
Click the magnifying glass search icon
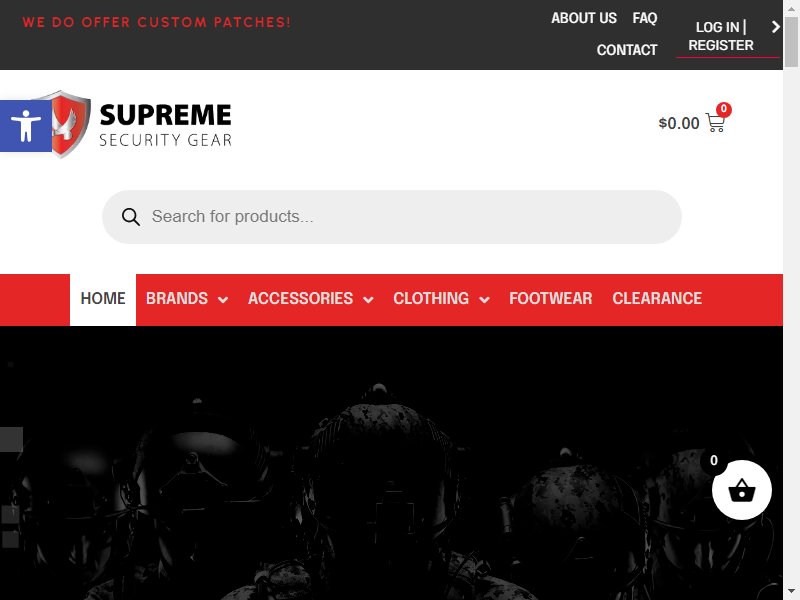pyautogui.click(x=131, y=217)
